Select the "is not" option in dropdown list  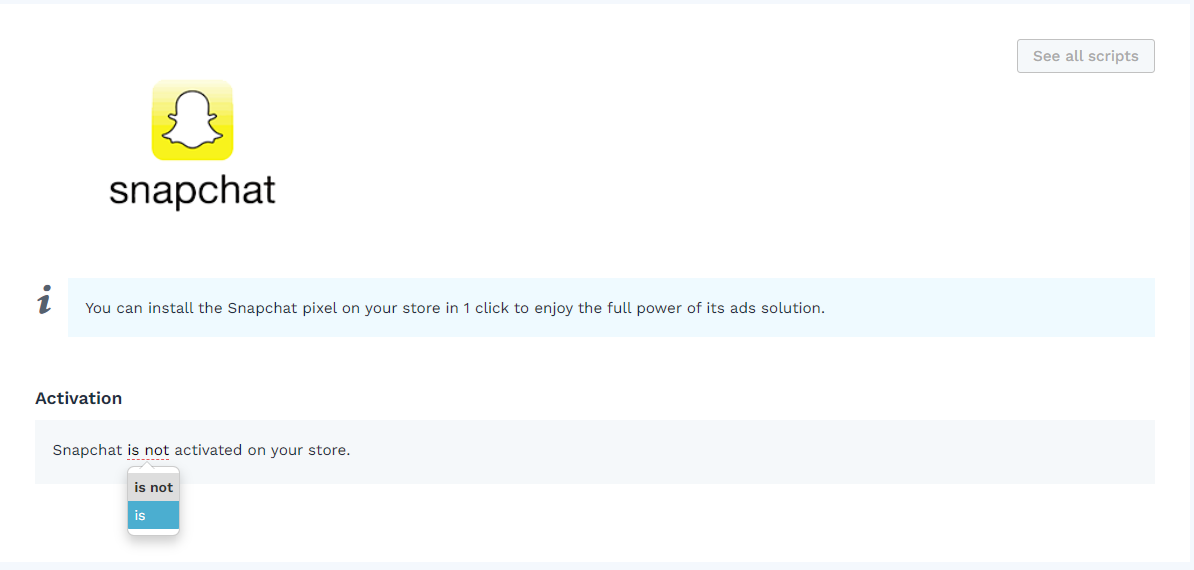pyautogui.click(x=153, y=488)
